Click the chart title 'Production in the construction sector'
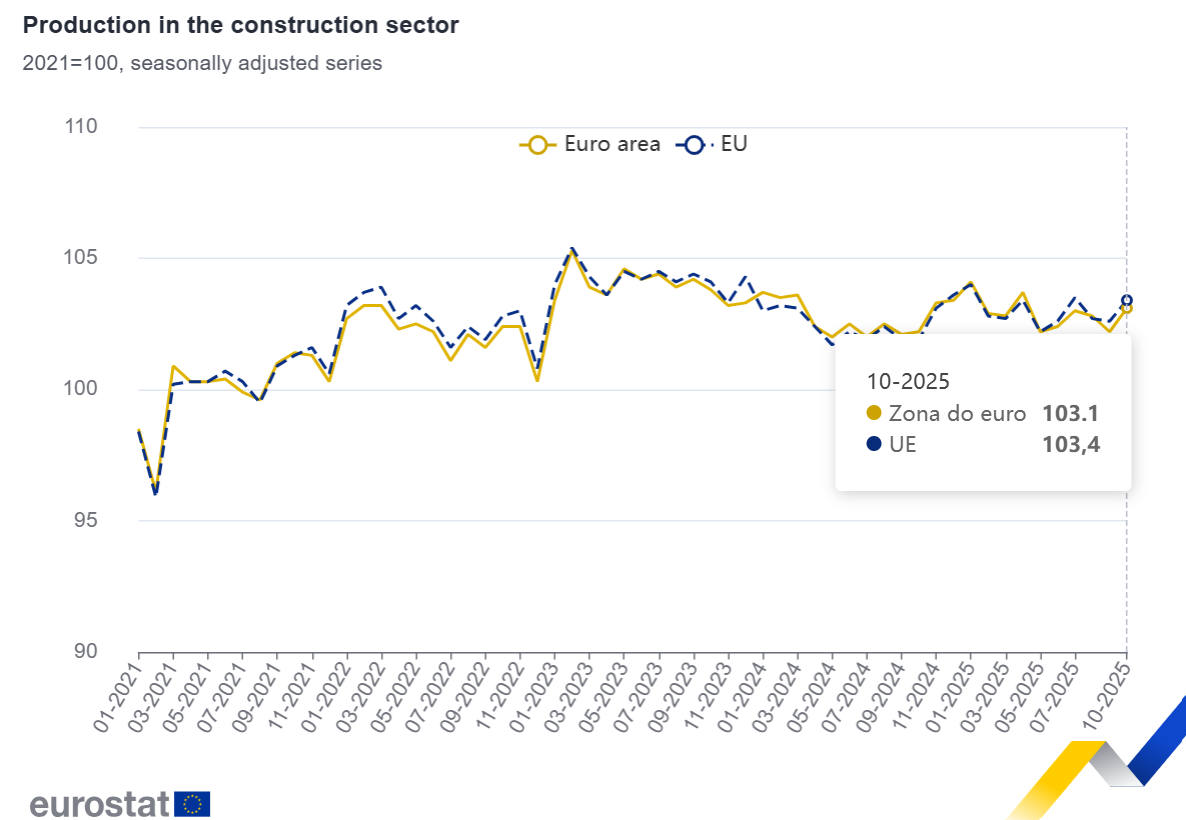This screenshot has width=1186, height=820. pyautogui.click(x=241, y=25)
